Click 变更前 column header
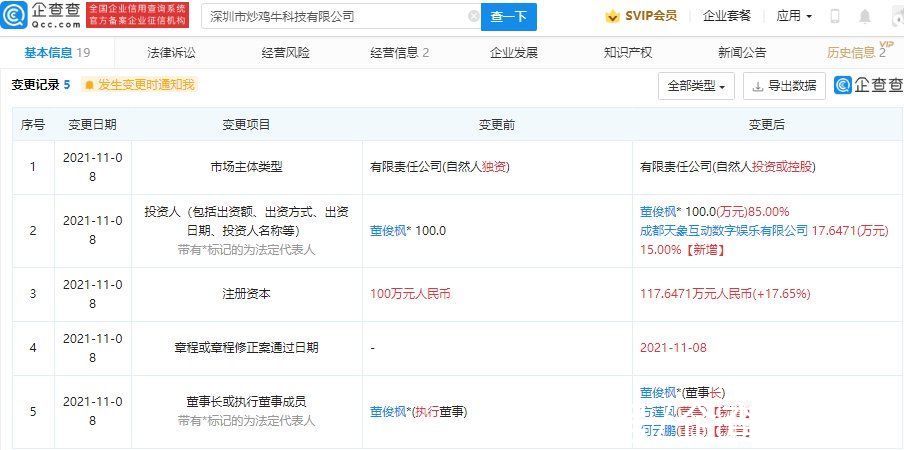Viewport: 904px width, 450px height. 497,125
